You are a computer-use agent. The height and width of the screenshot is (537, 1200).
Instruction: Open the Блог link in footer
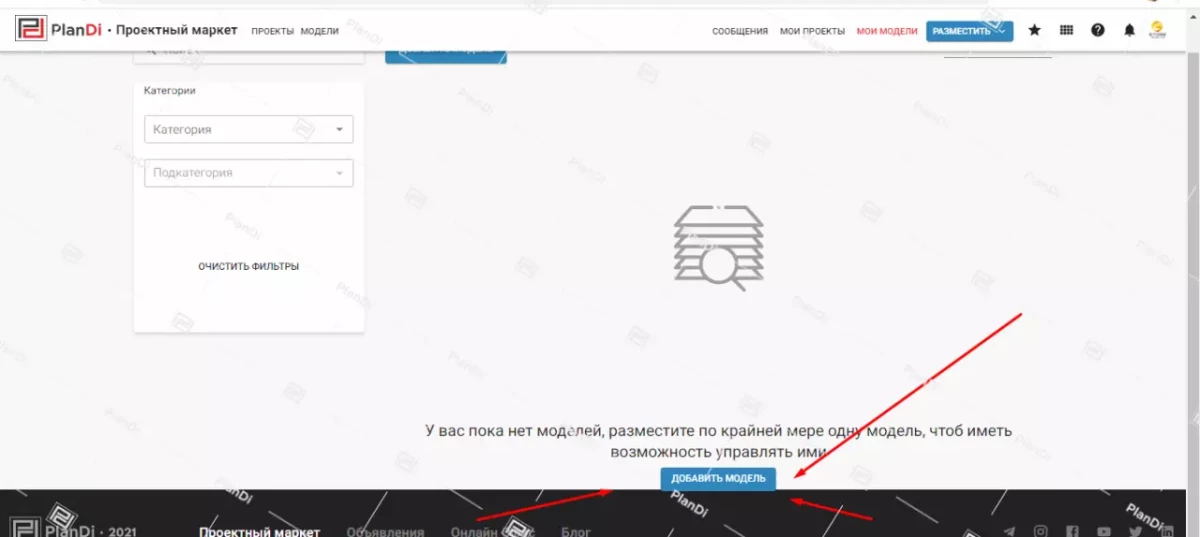point(575,532)
